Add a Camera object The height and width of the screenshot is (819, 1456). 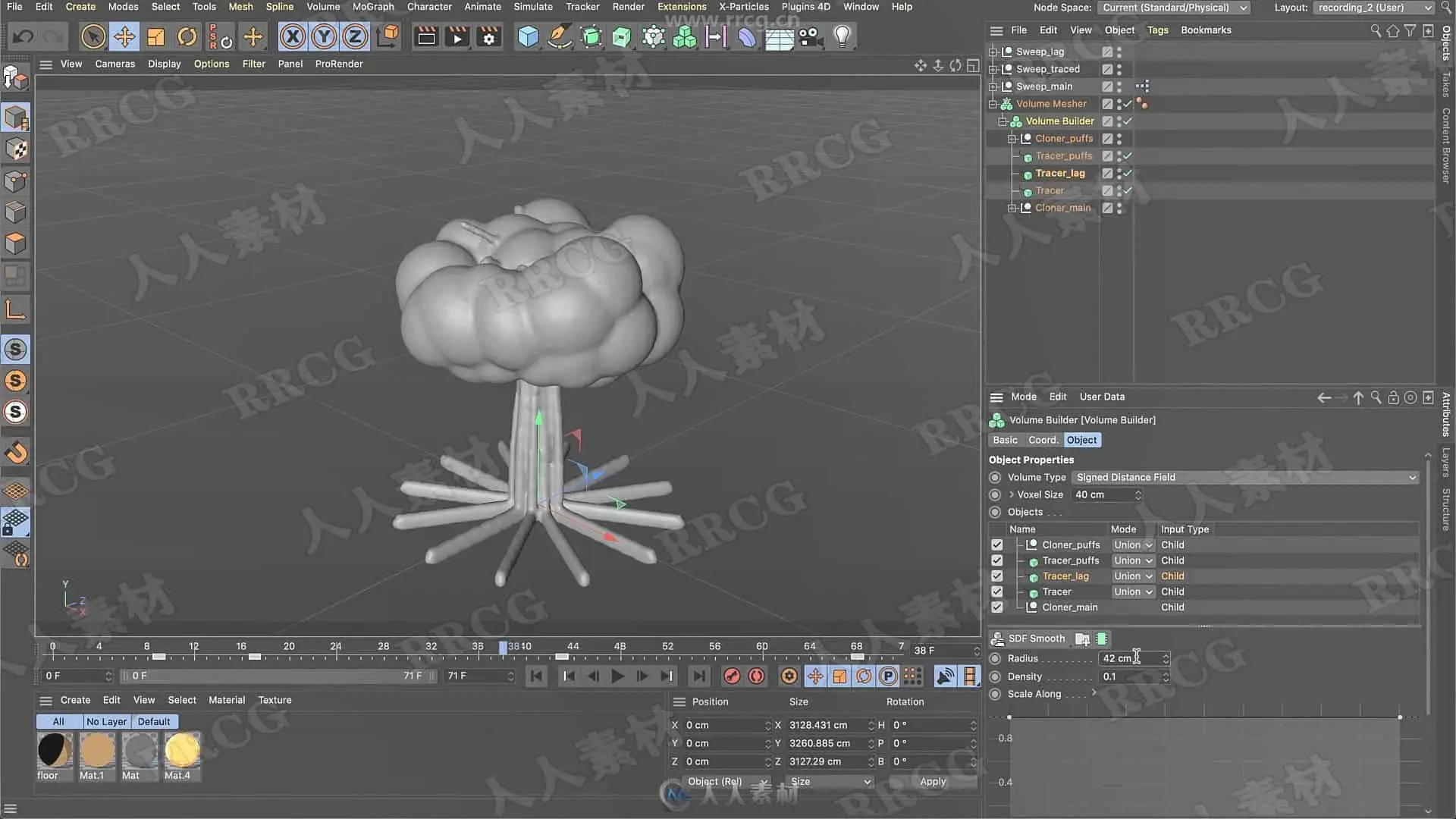(810, 36)
